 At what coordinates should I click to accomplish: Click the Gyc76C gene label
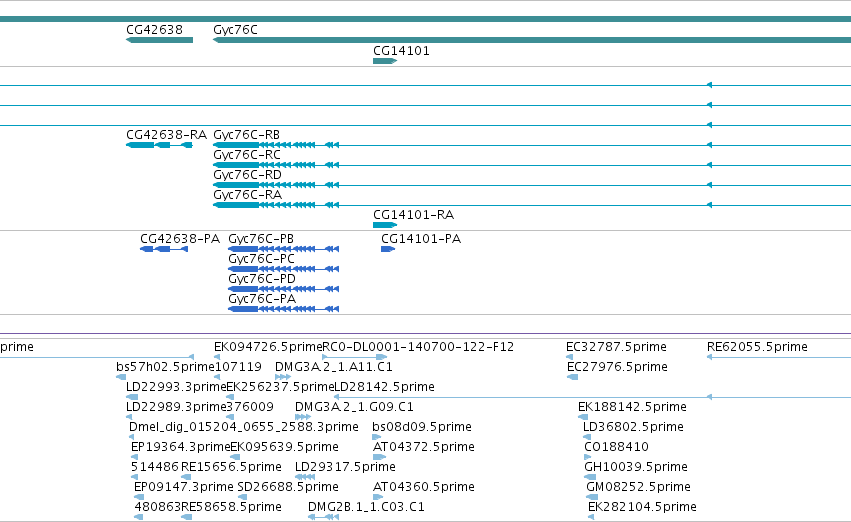click(x=235, y=30)
